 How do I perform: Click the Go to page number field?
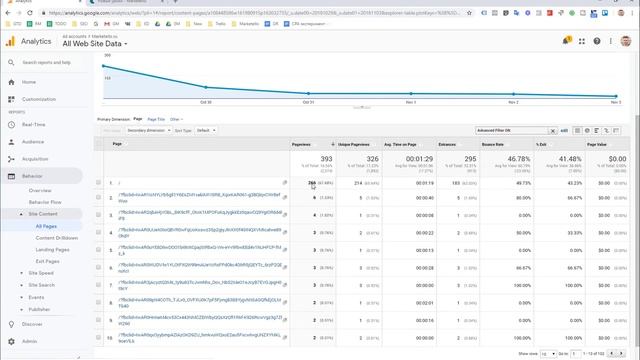tap(576, 353)
